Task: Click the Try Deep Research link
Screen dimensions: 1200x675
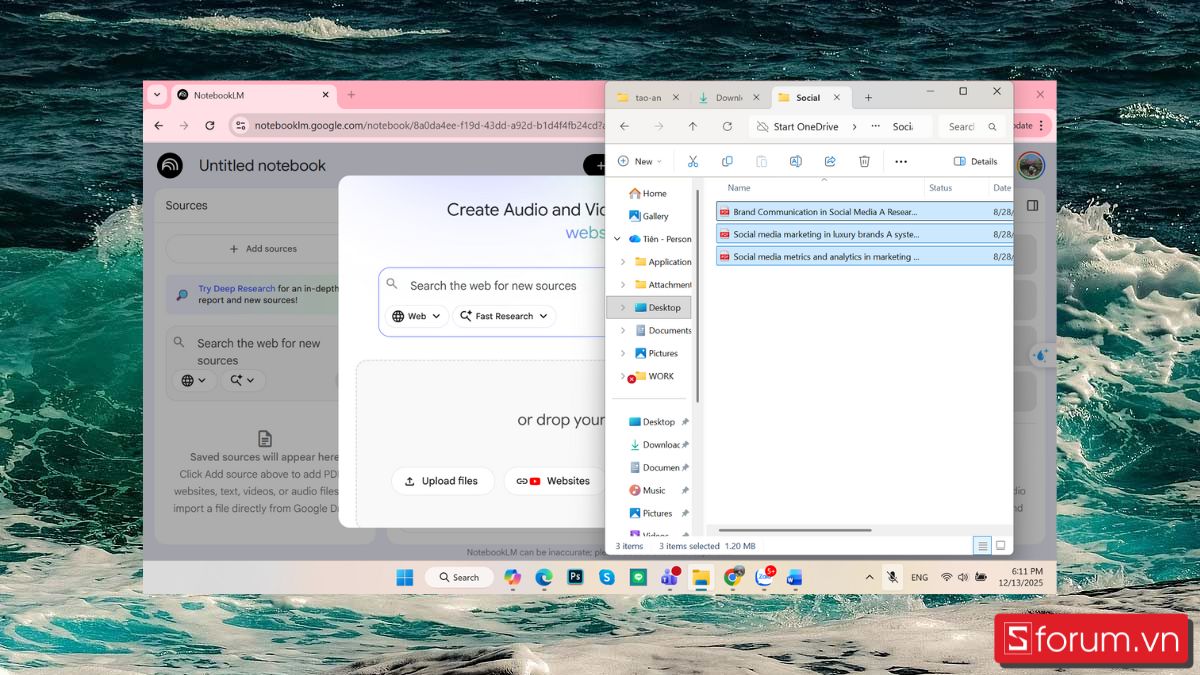Action: (x=236, y=289)
